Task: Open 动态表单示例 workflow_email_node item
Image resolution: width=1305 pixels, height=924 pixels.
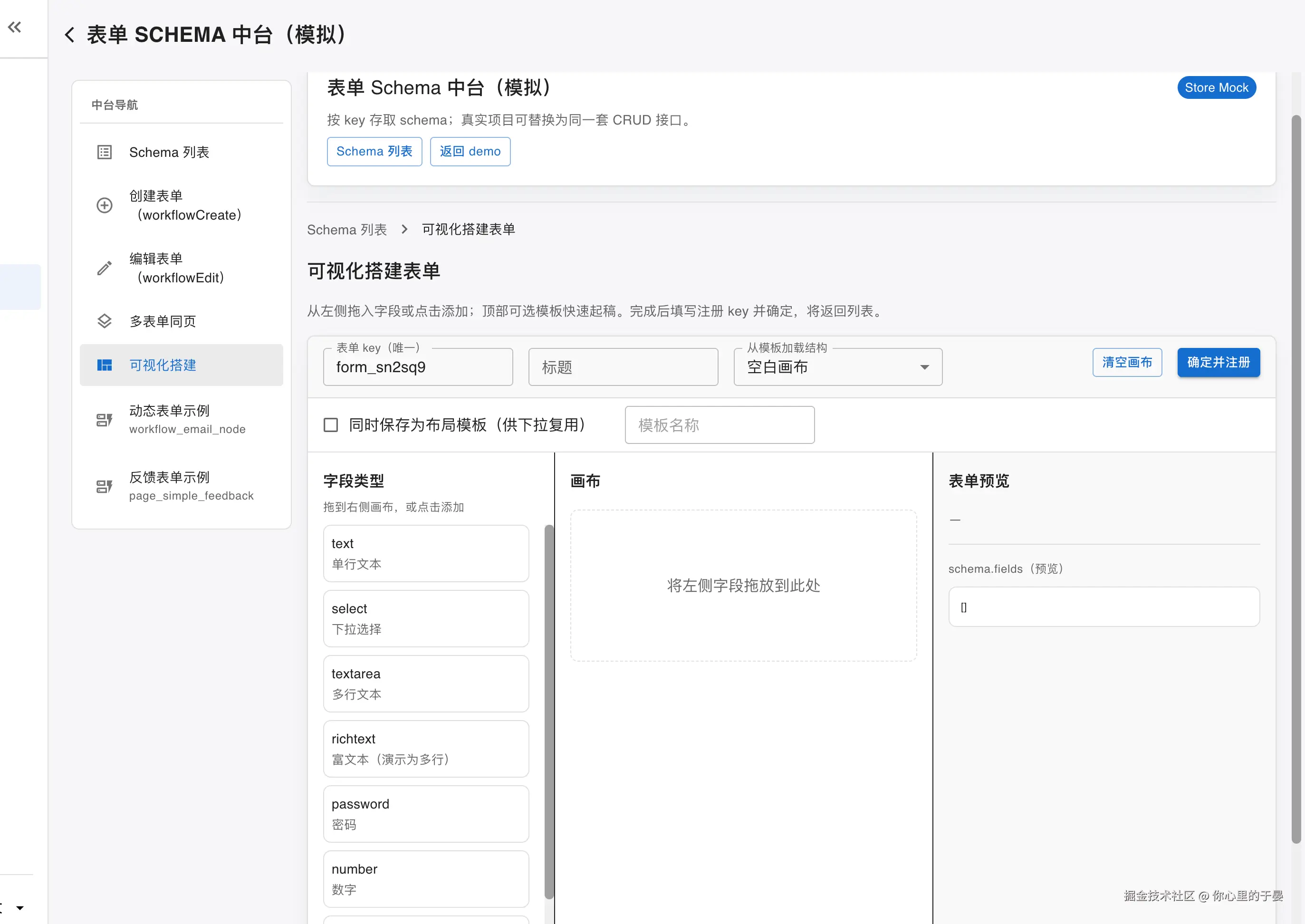Action: point(182,420)
